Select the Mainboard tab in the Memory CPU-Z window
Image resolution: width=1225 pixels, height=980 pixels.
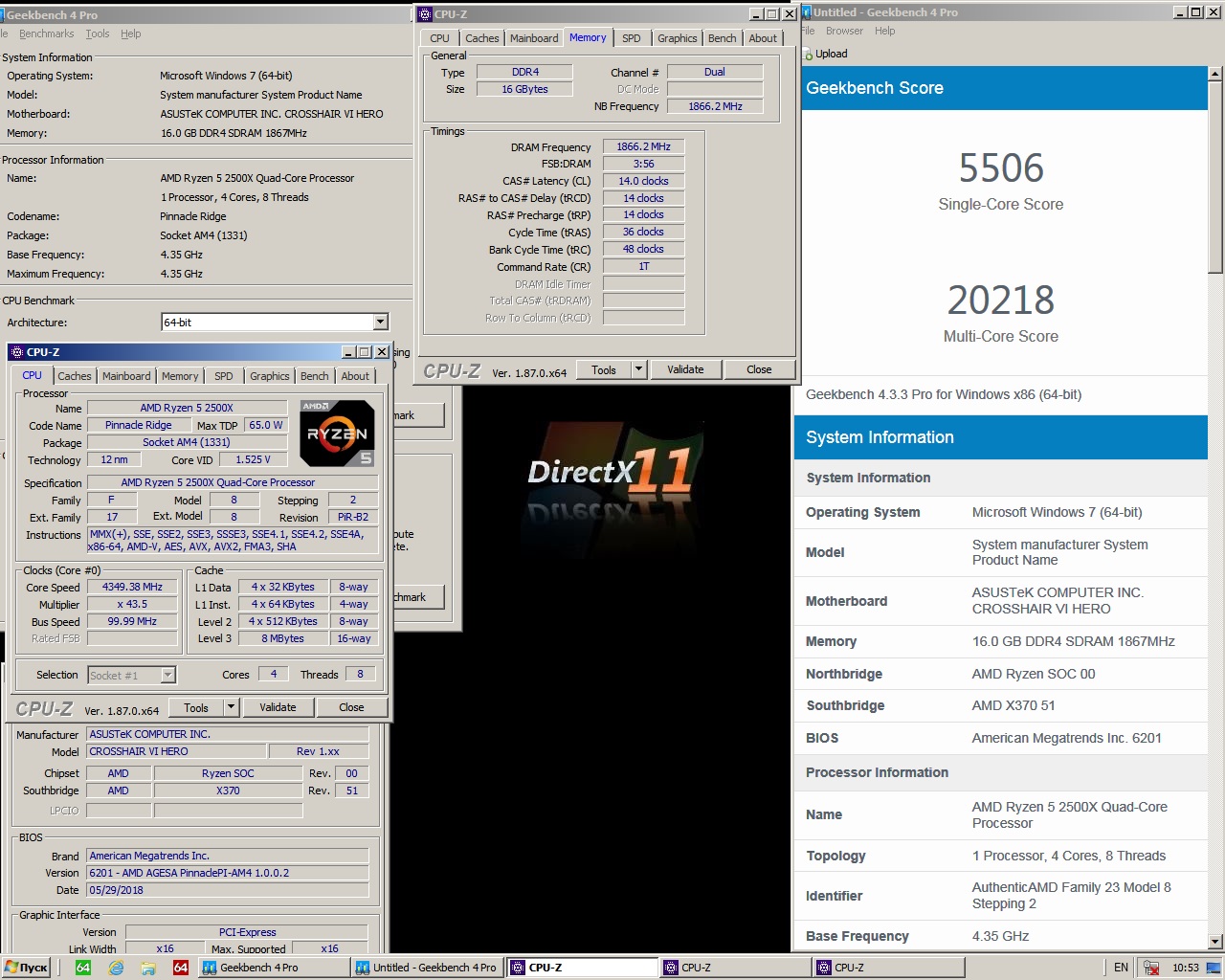[x=534, y=38]
